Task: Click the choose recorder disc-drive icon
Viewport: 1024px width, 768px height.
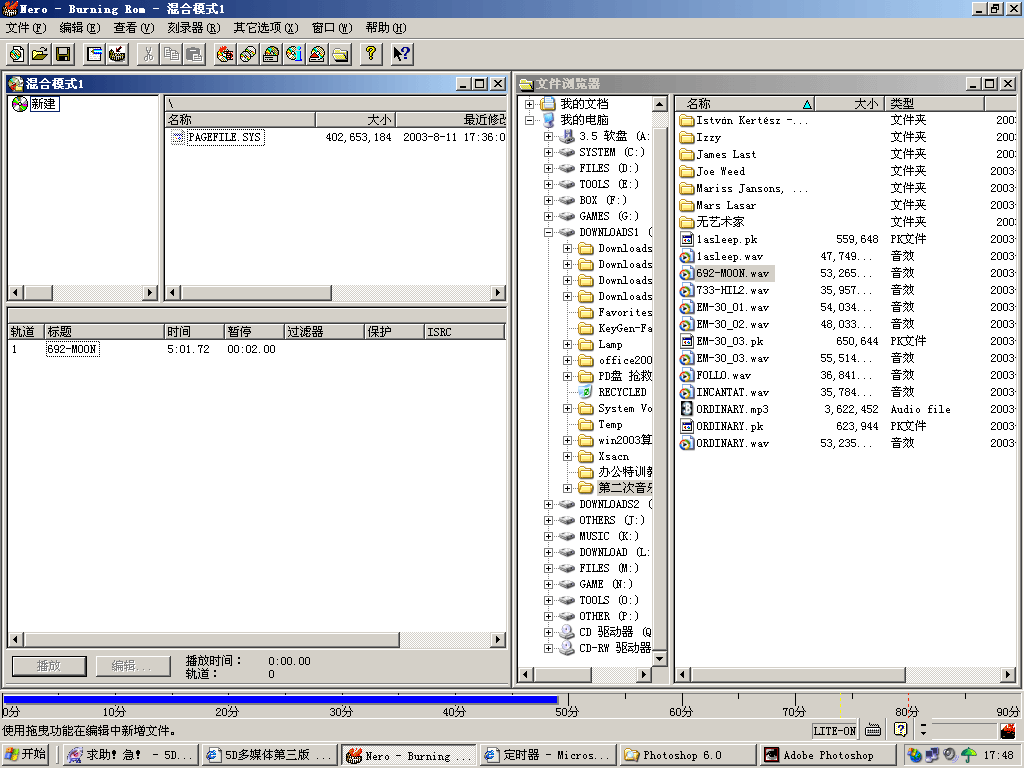Action: click(x=271, y=54)
